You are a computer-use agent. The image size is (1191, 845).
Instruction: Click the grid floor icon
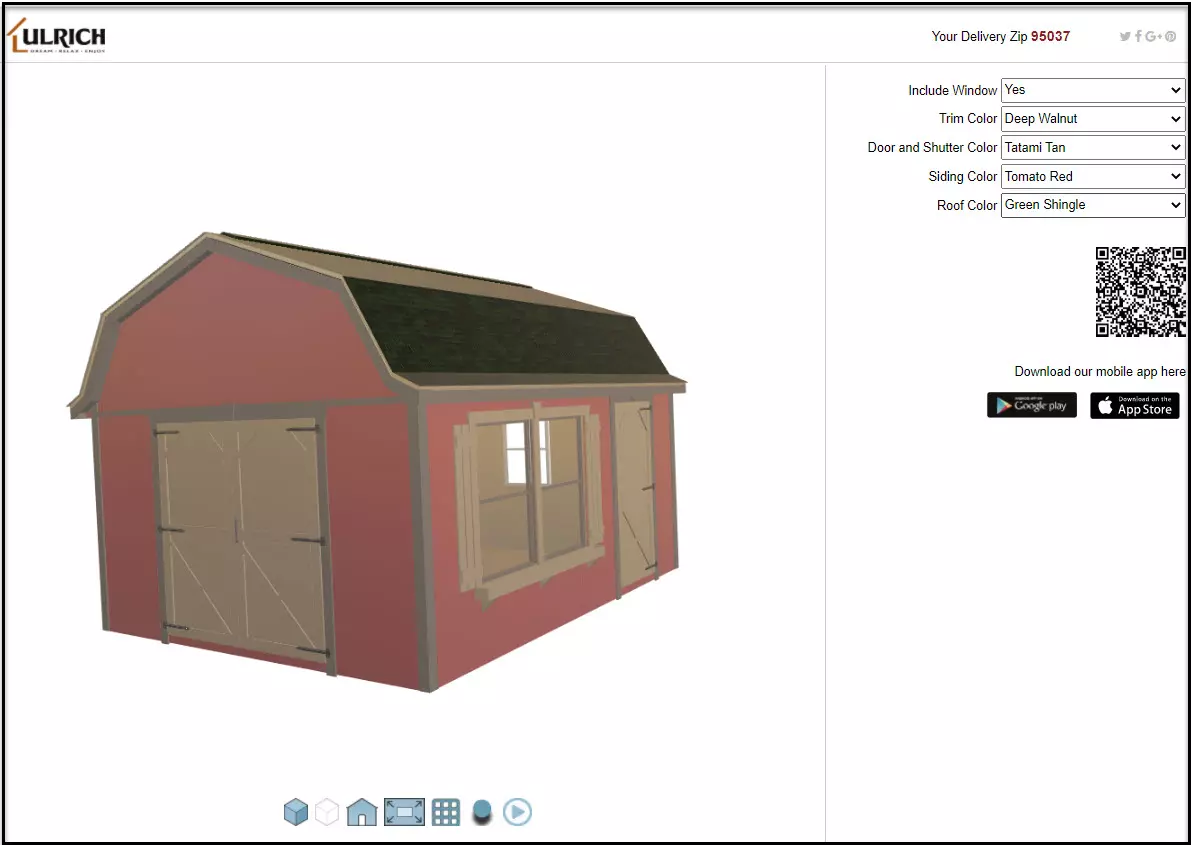click(446, 811)
